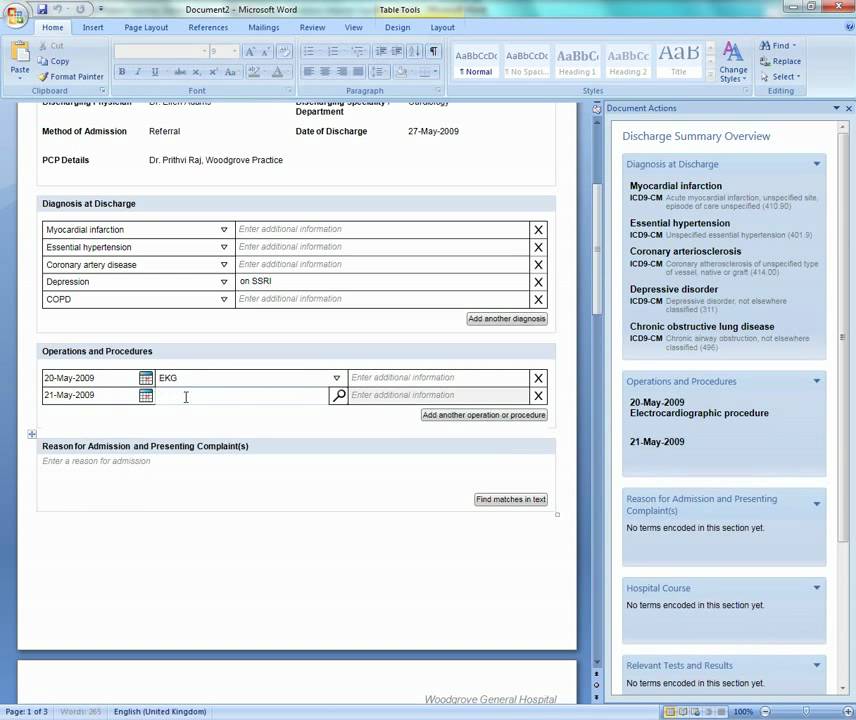Close the Document Actions pane
Image resolution: width=856 pixels, height=720 pixels.
[849, 109]
